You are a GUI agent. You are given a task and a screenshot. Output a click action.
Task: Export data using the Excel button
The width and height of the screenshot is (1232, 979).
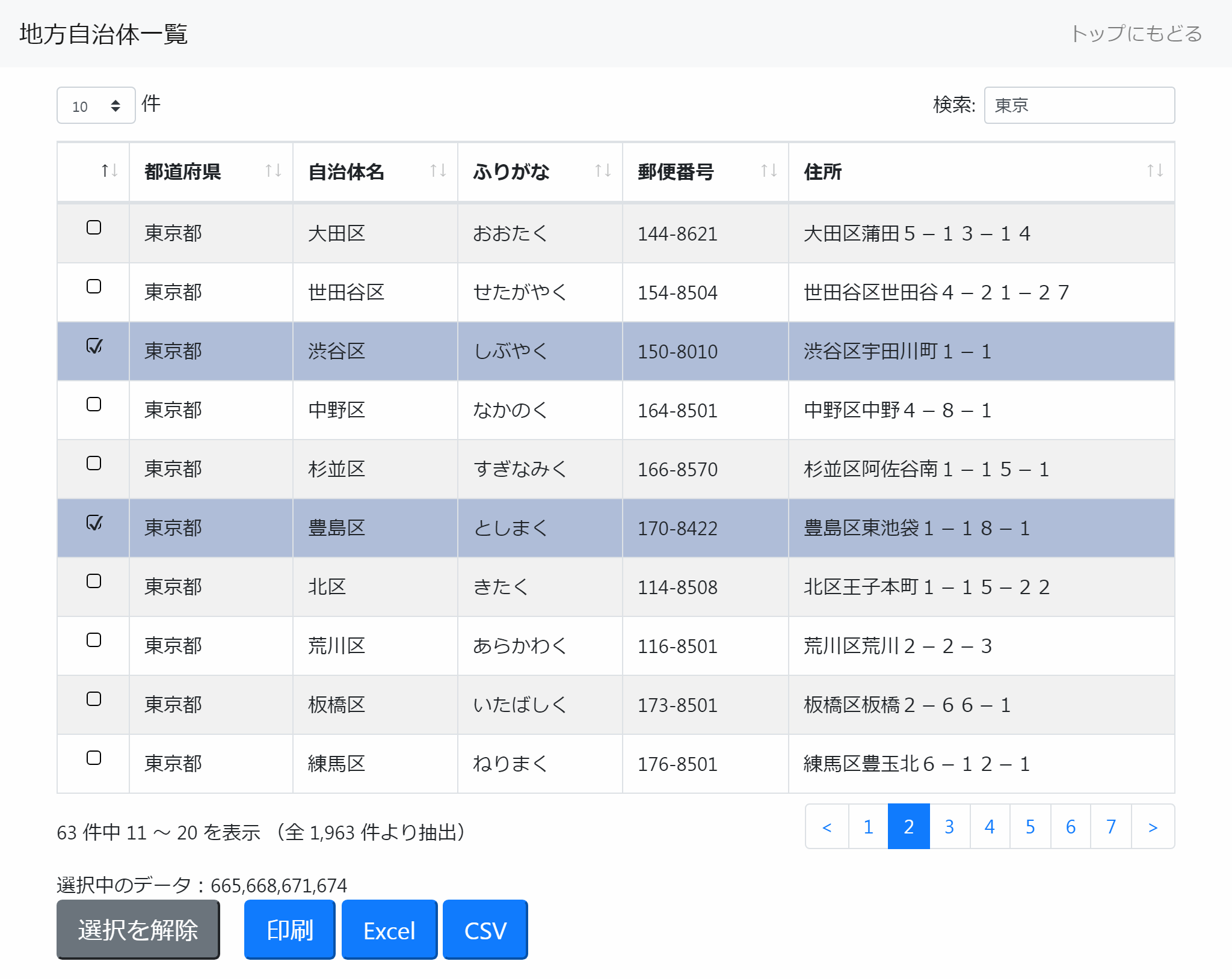389,930
